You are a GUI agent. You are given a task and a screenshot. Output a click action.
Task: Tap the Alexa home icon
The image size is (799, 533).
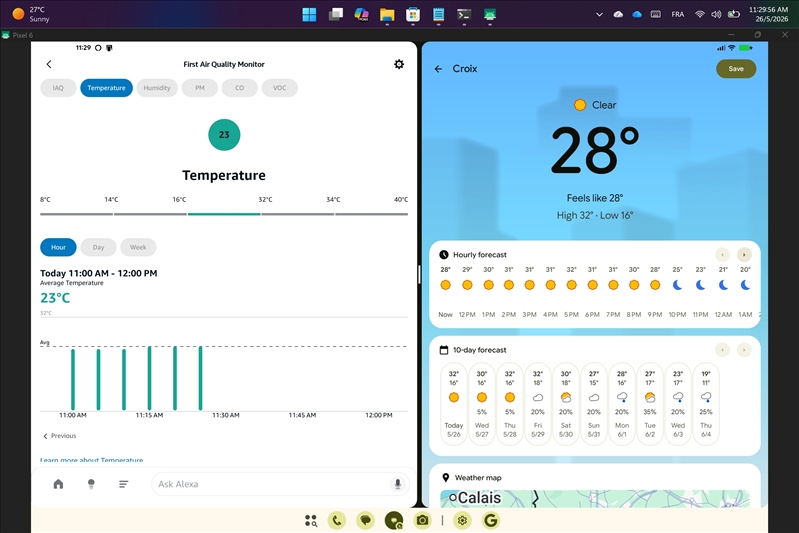coord(59,484)
